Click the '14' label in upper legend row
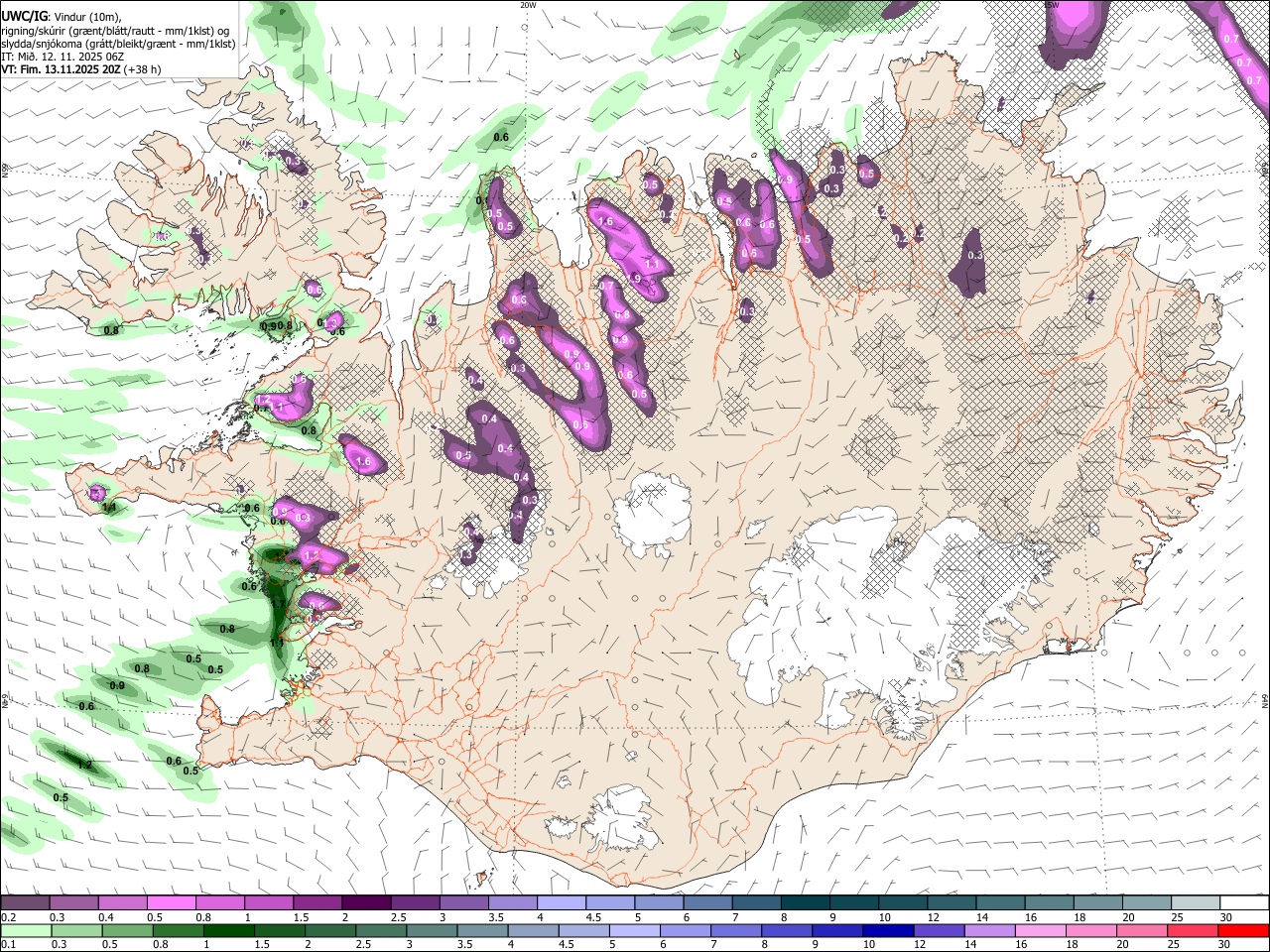 tap(981, 917)
